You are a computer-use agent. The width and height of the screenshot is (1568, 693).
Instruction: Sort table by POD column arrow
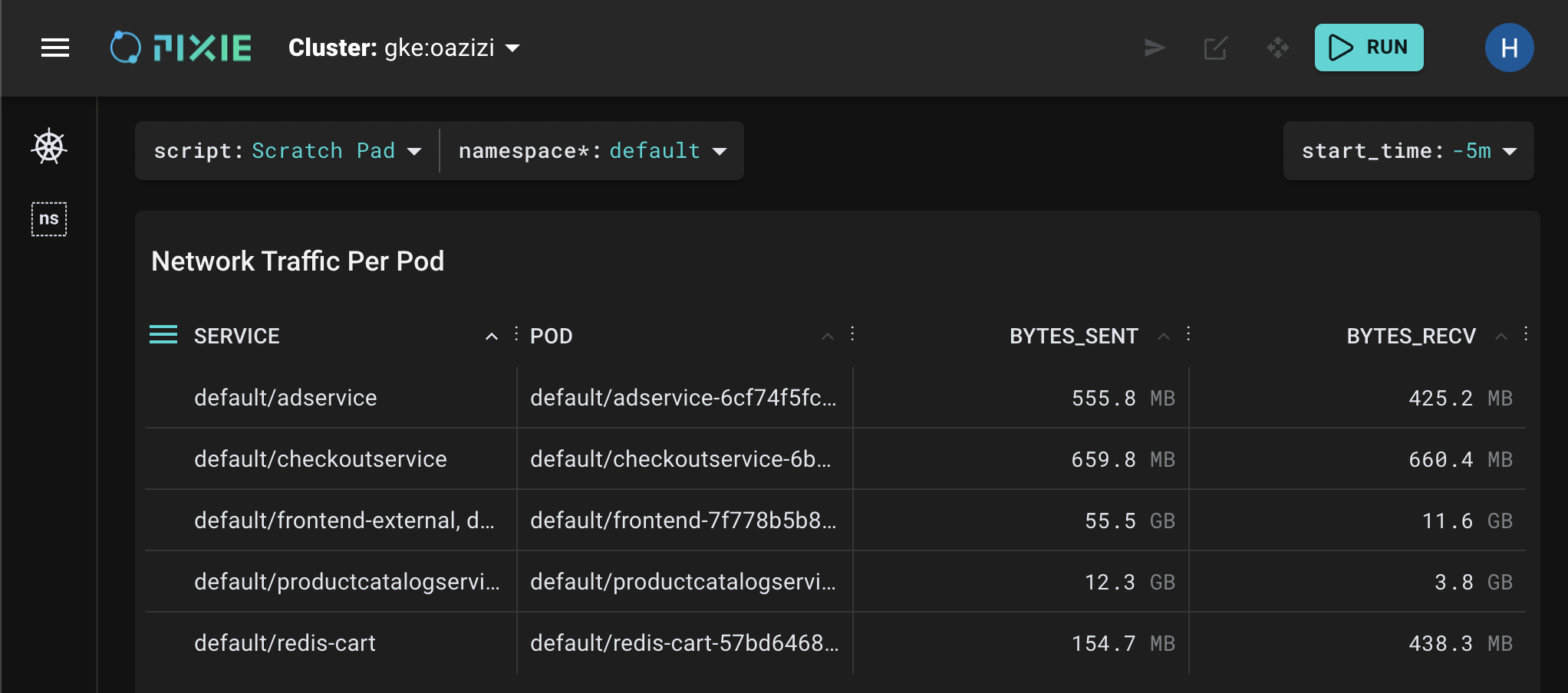coord(828,336)
